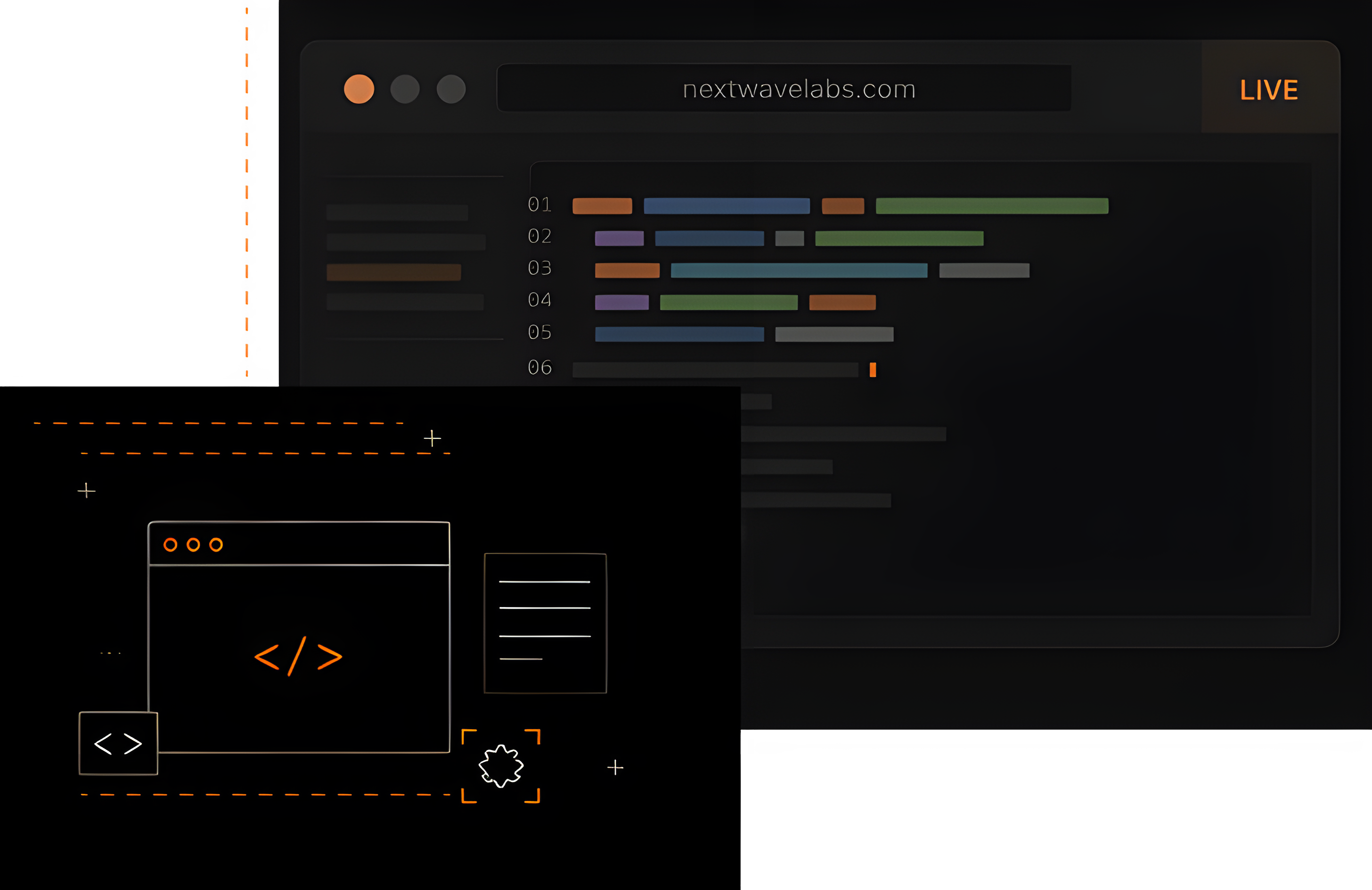1372x890 pixels.
Task: Click the purple block on line 02
Action: coord(619,238)
